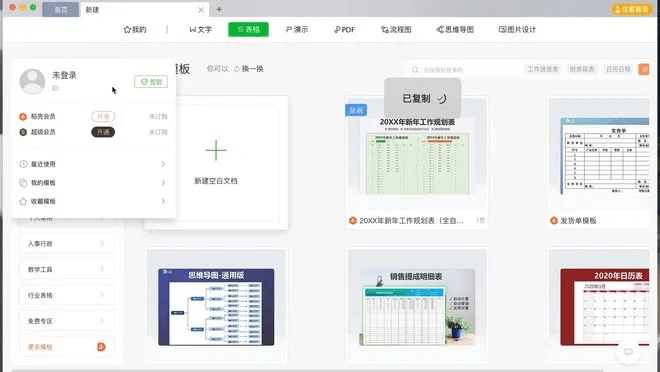Select the 图片设计 category
The image size is (660, 372).
coord(517,29)
